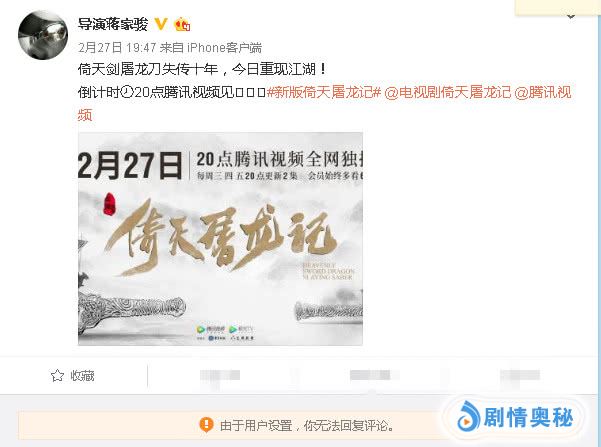The image size is (601, 447).
Task: Click the membership crown icon beside the username
Action: (x=182, y=25)
